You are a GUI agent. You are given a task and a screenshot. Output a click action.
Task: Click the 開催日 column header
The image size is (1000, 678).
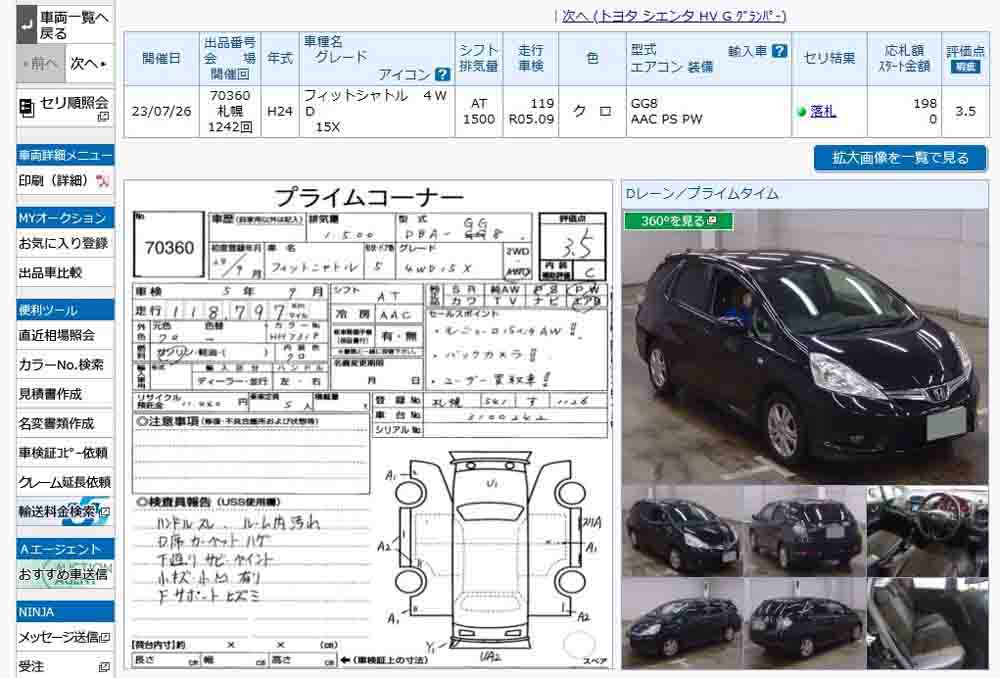161,59
